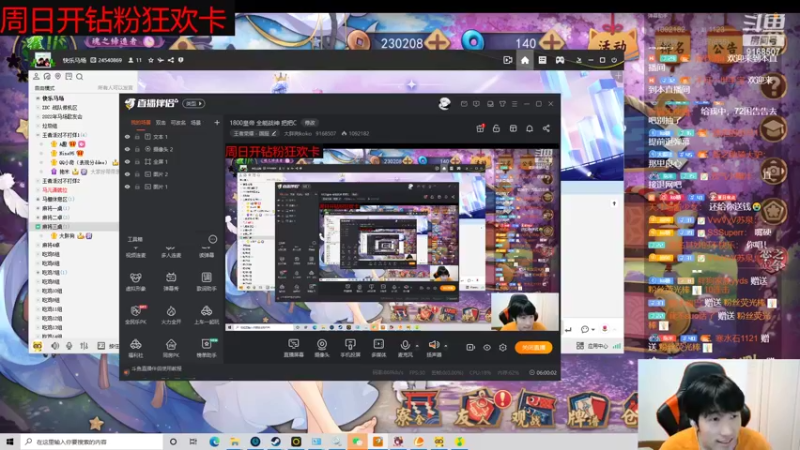Open the 弹幕秀 danmaku show tool
The height and width of the screenshot is (450, 800).
tap(171, 282)
